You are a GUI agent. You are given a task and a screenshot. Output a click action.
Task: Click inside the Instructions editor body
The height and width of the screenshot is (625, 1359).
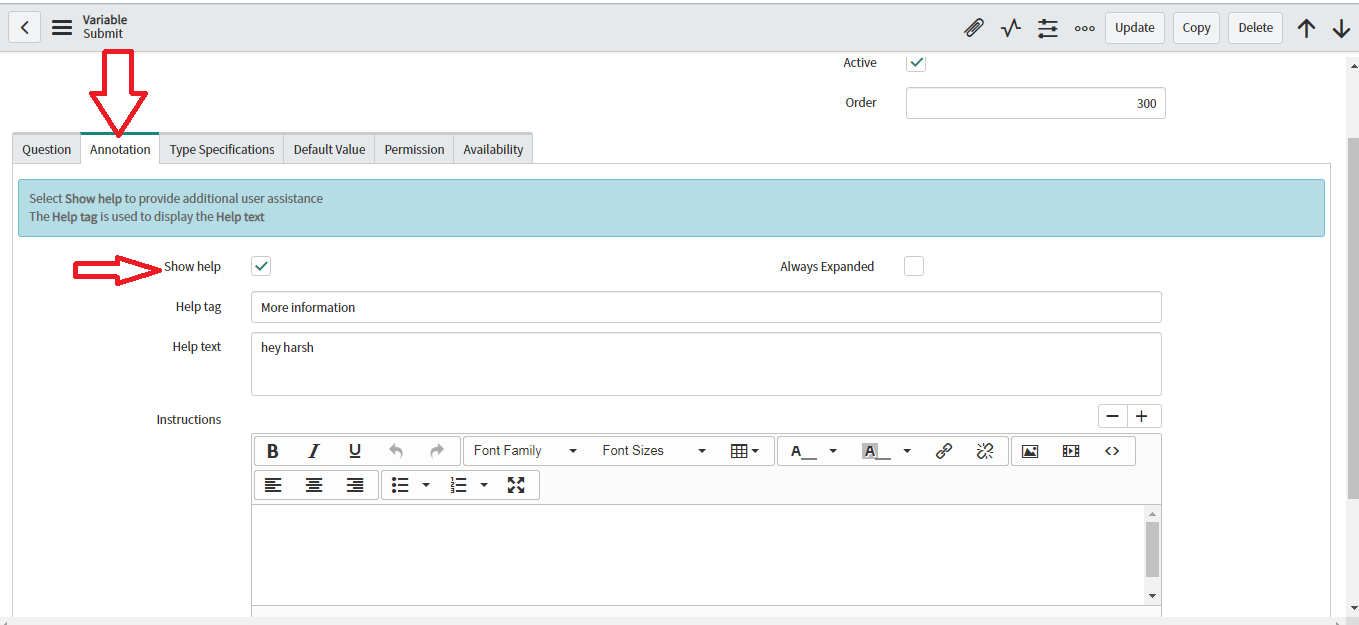[697, 555]
